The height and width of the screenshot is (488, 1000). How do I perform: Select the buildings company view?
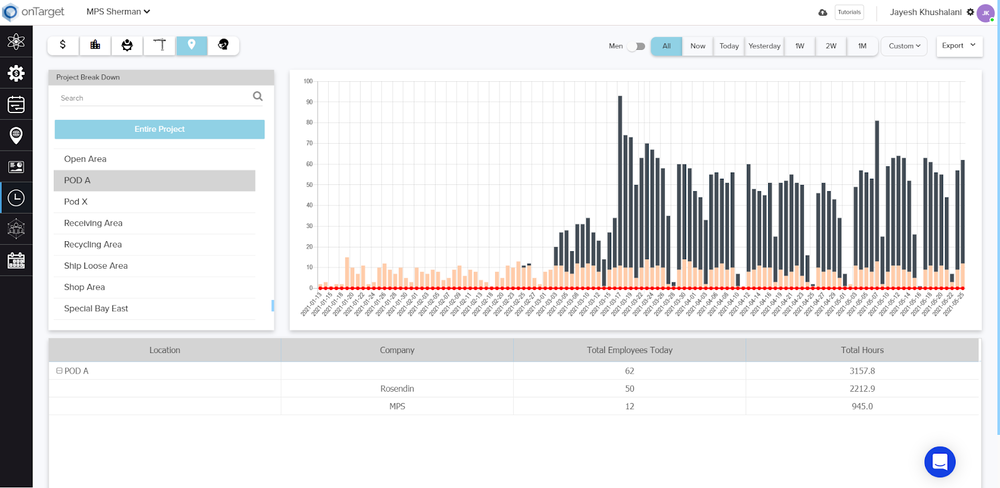tap(95, 45)
